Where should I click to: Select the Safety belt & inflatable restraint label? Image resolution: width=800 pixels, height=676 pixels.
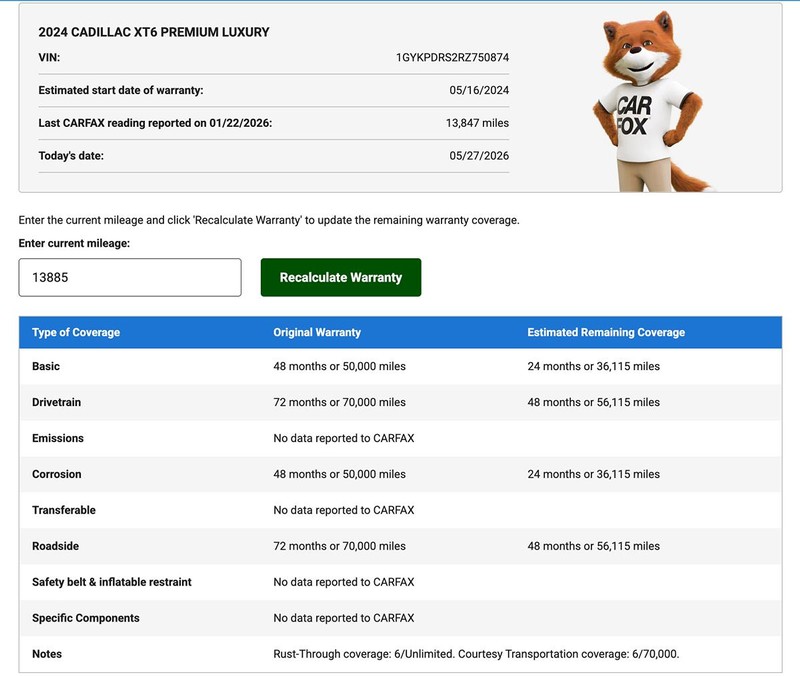[x=112, y=582]
